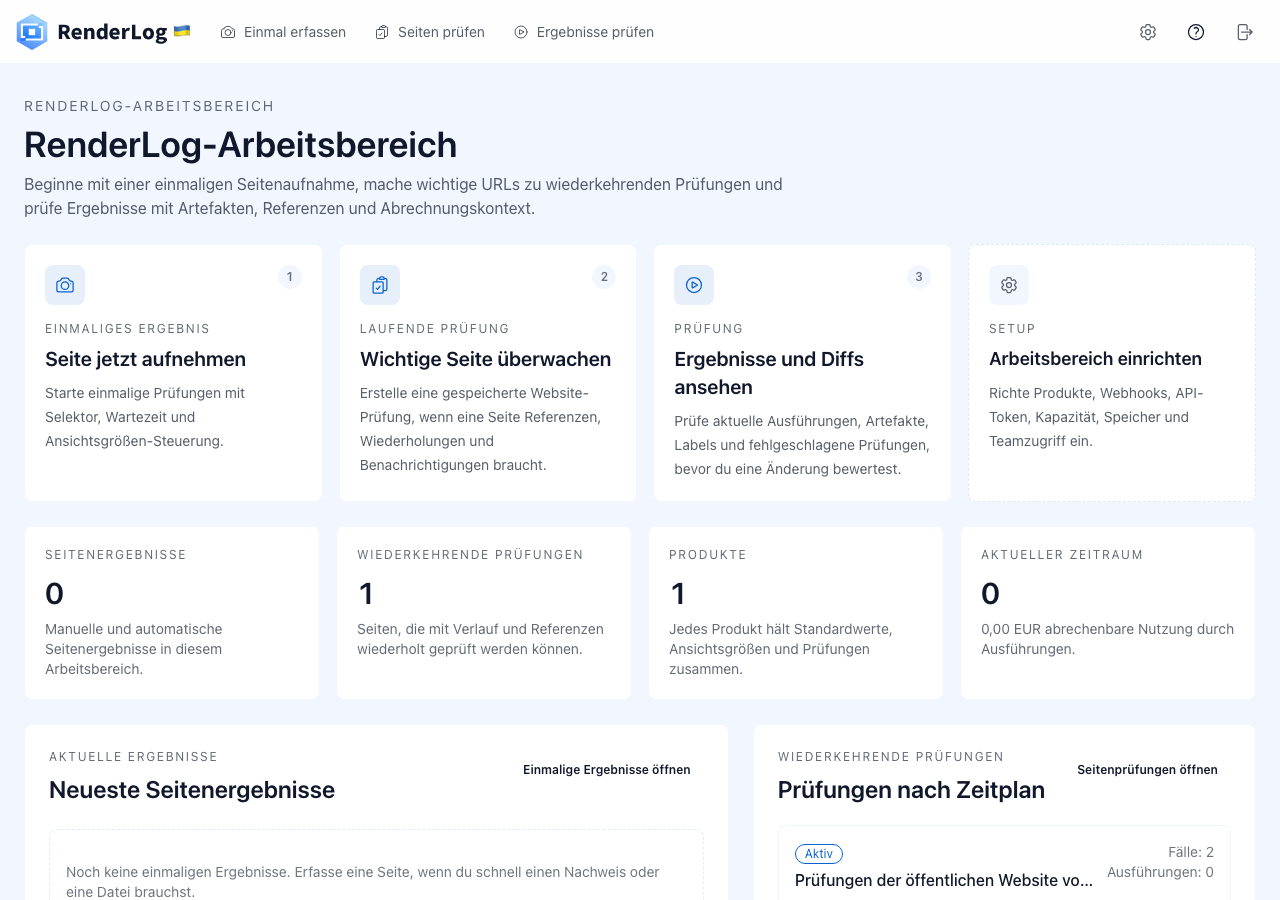Screen dimensions: 1280x900
Task: Click the camera icon in Einmaliges Ergebnis card
Action: tap(65, 285)
